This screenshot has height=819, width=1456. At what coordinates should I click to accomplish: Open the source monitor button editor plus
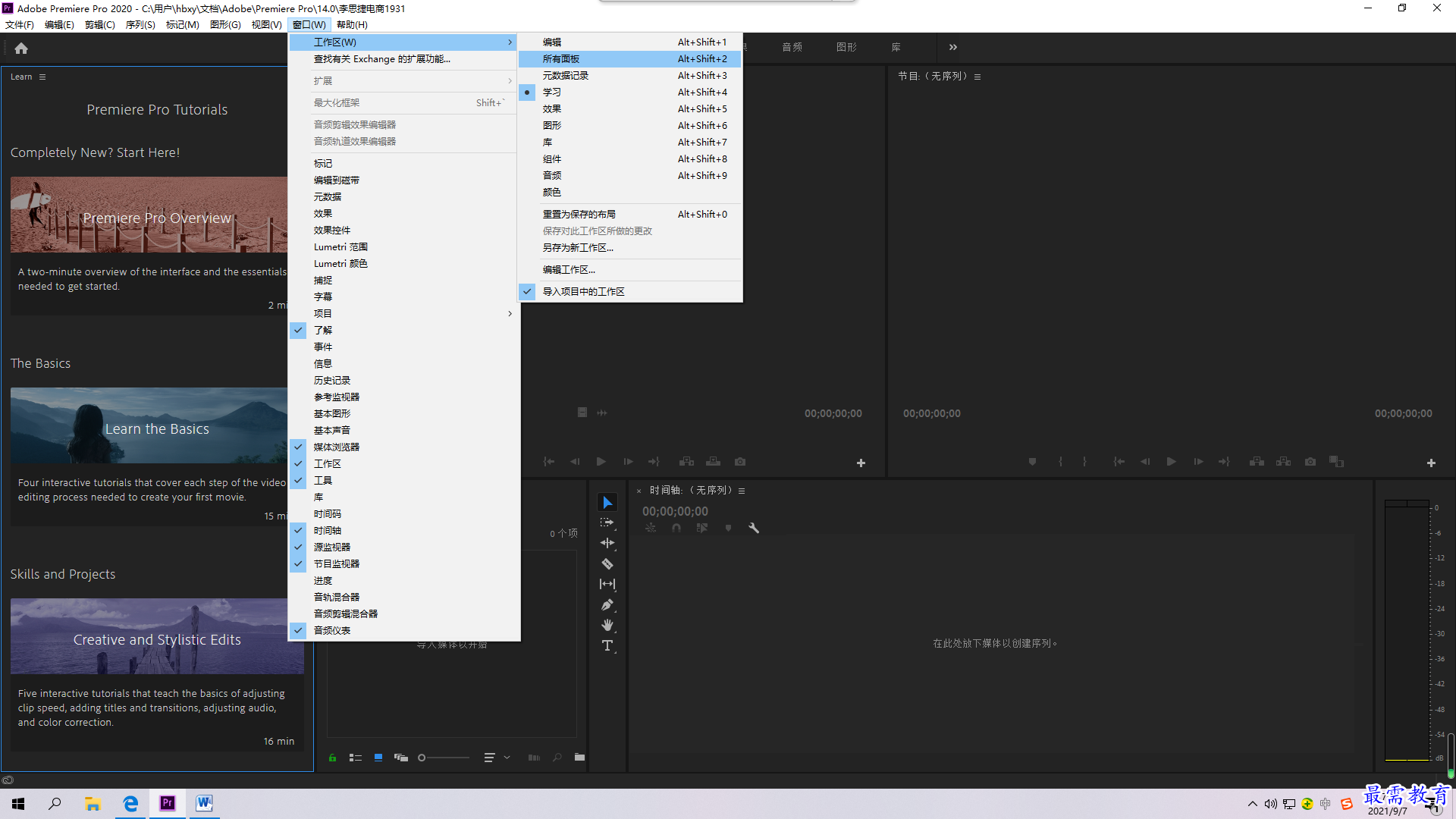(x=861, y=463)
